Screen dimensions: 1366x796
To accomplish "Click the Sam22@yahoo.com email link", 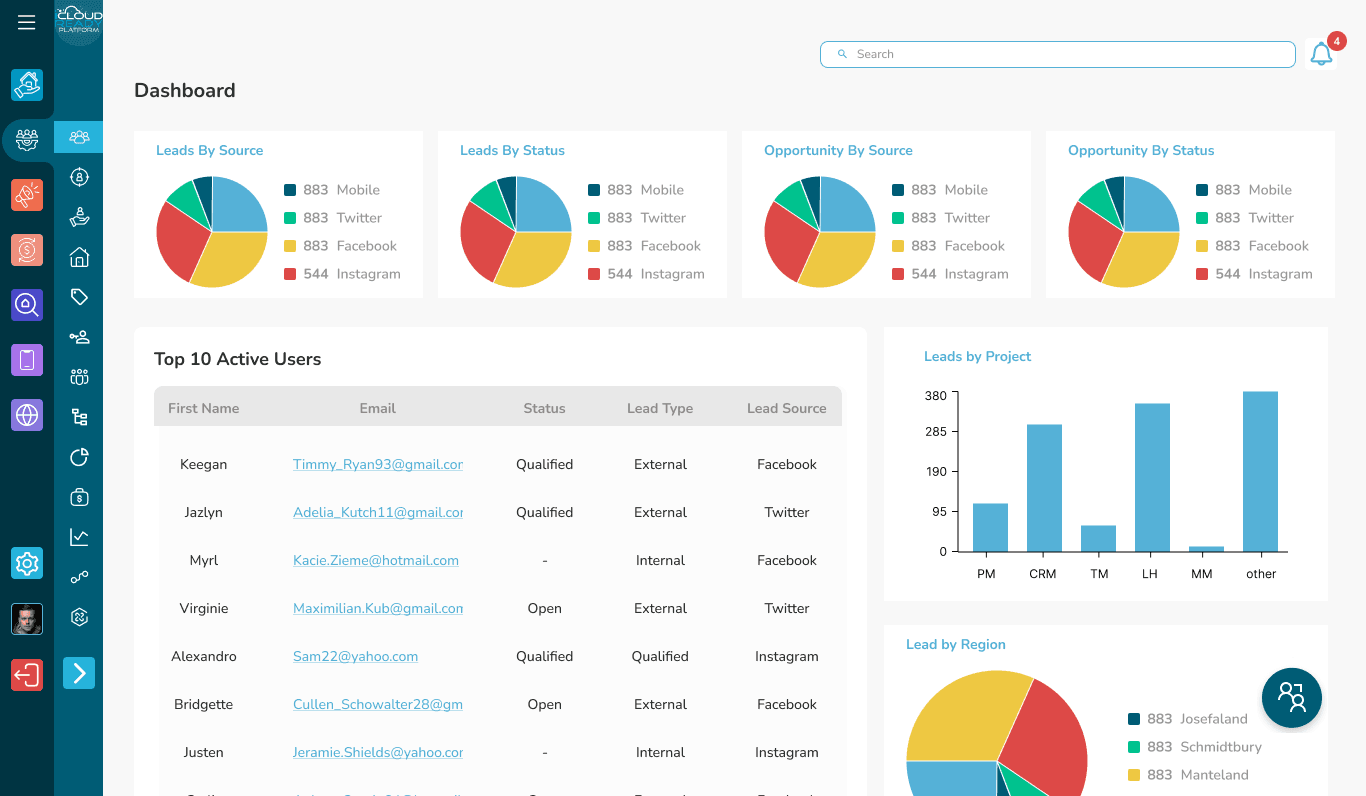I will [355, 656].
